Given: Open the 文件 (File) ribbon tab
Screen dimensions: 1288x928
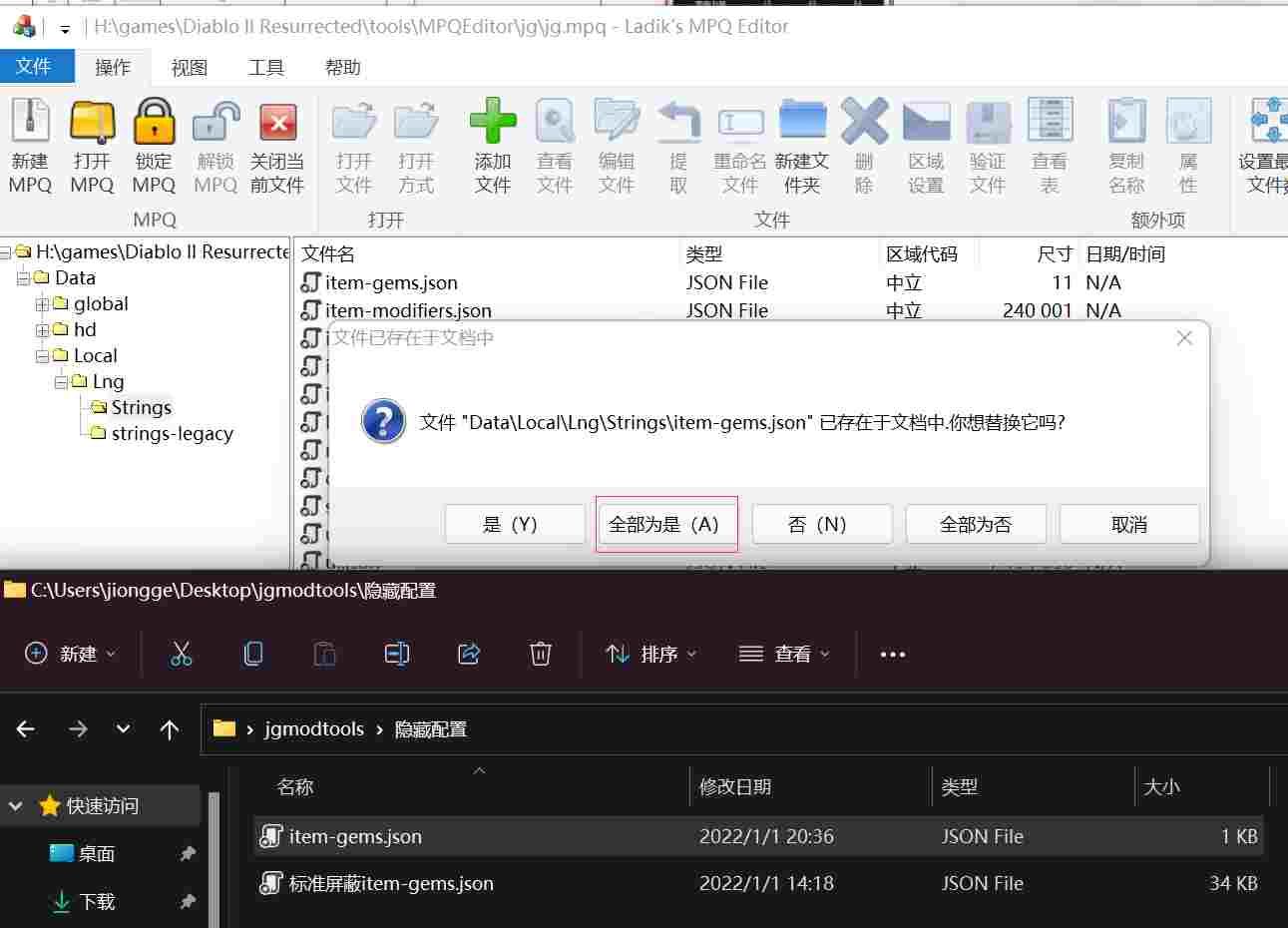Looking at the screenshot, I should tap(37, 66).
